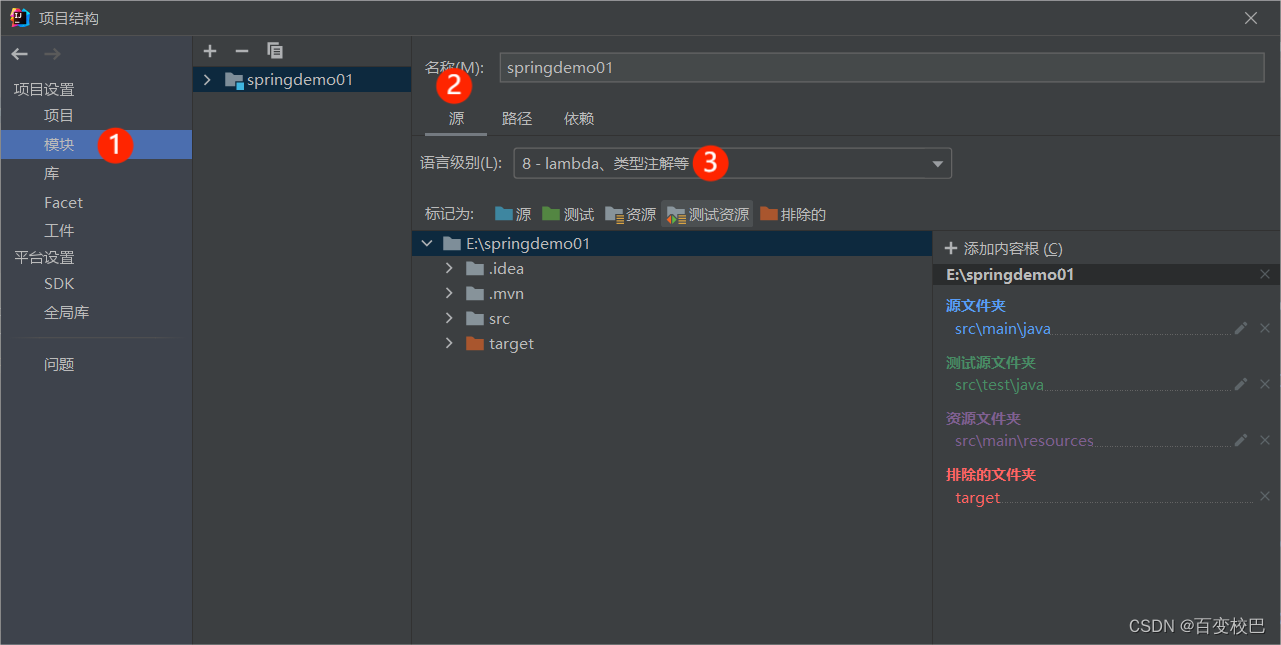Expand springdemo01 module in module list
The width and height of the screenshot is (1281, 645).
click(207, 80)
